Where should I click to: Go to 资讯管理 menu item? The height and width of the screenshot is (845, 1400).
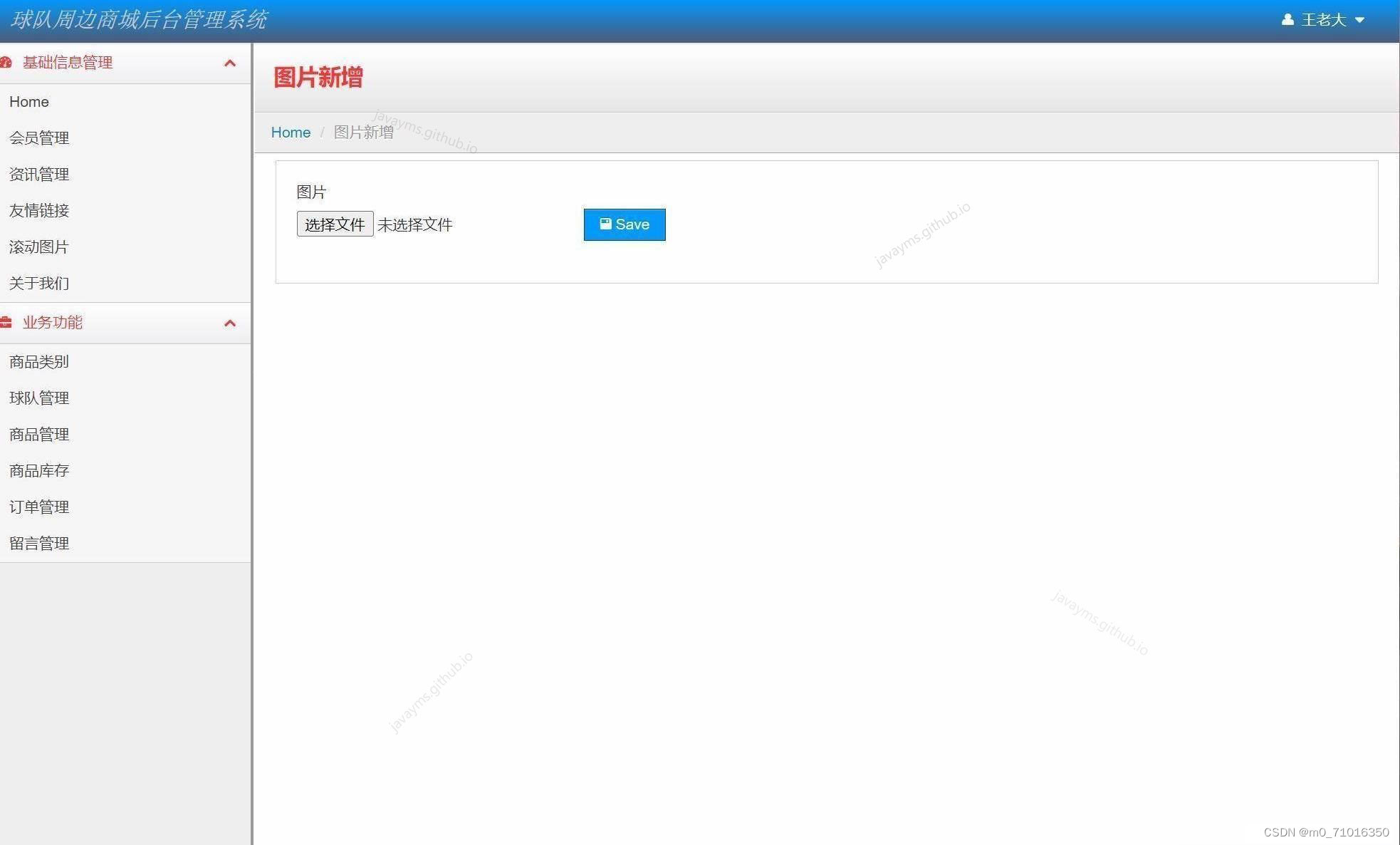39,175
